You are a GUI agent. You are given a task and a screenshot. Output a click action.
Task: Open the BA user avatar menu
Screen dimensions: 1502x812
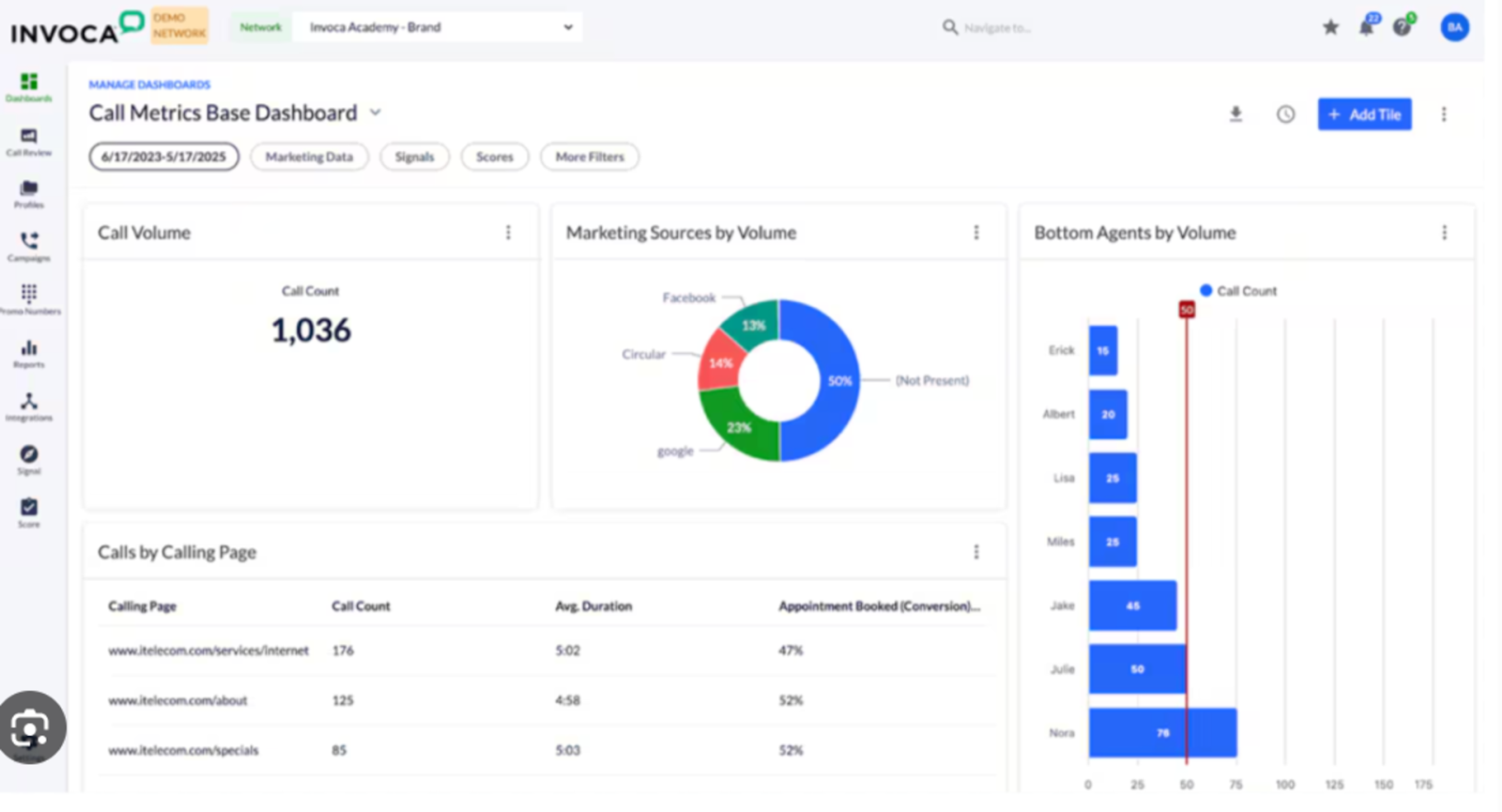1454,27
